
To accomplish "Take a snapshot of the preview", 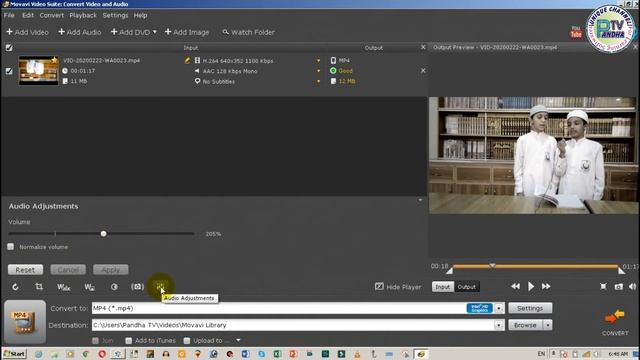I will click(x=619, y=287).
